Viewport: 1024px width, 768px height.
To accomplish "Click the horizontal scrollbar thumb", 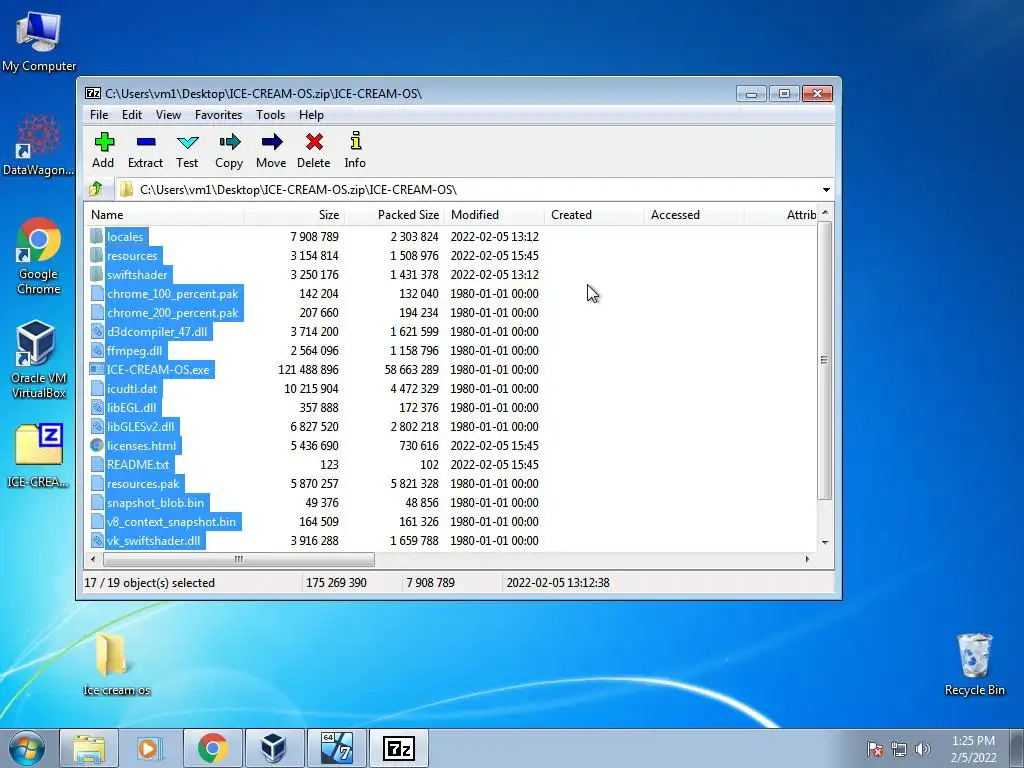I will click(239, 559).
